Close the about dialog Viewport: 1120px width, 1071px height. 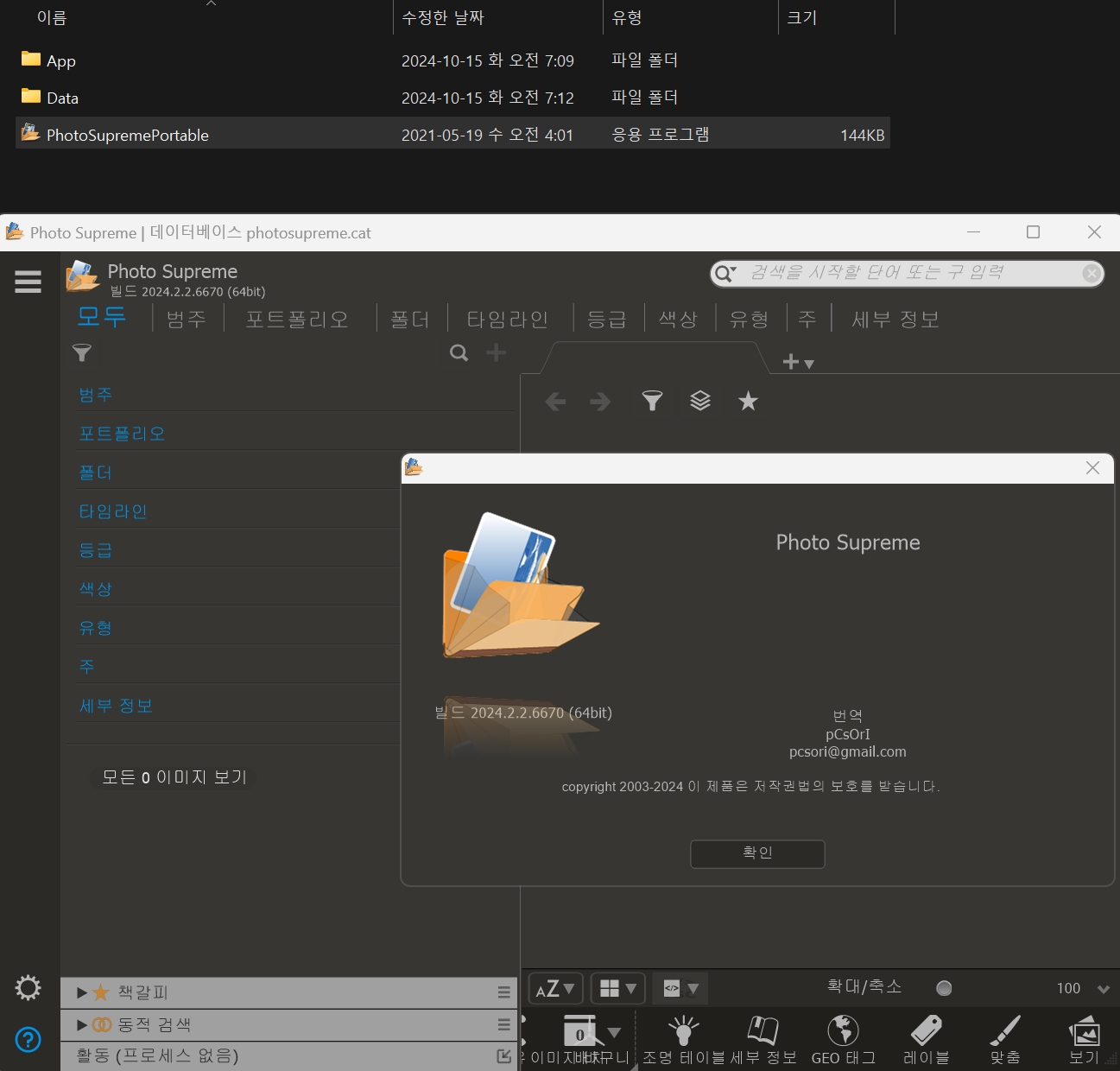[x=1092, y=467]
